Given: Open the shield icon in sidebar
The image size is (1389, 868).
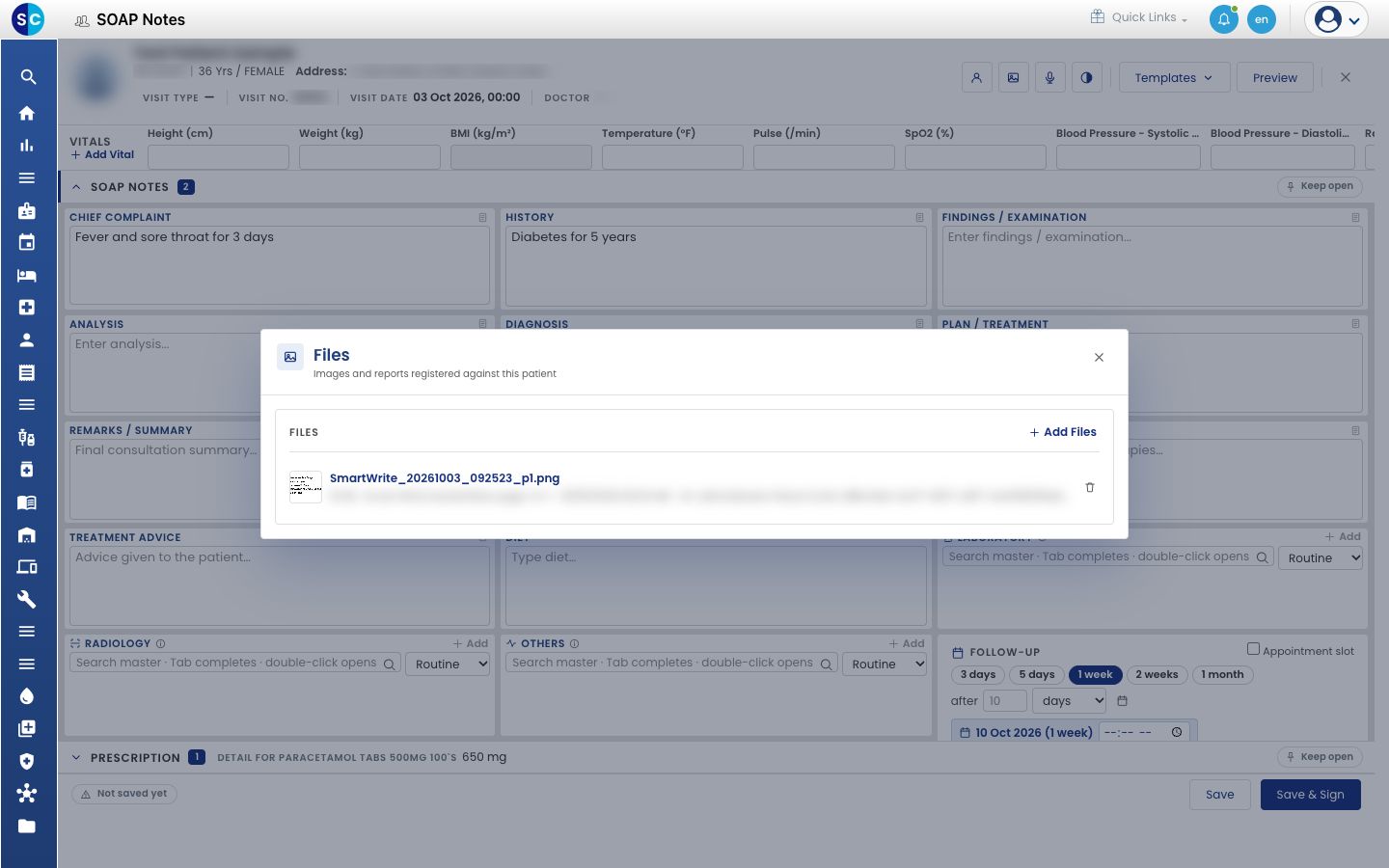Looking at the screenshot, I should pos(27,761).
